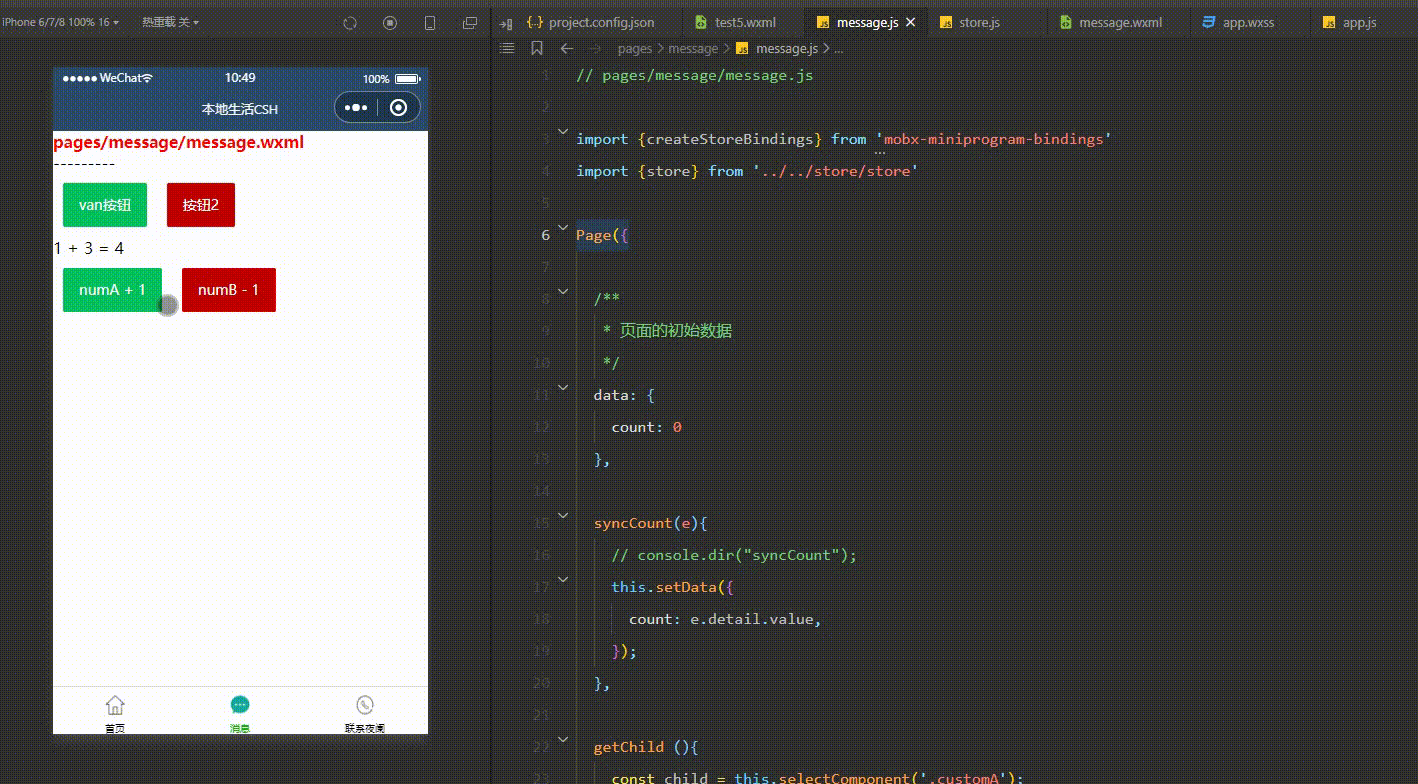
Task: Click the bookmark icon next to the breadcrumb
Action: [x=537, y=48]
